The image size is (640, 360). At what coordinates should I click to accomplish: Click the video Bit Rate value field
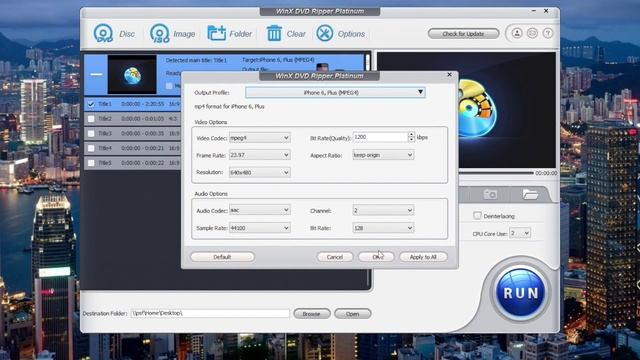(x=380, y=137)
